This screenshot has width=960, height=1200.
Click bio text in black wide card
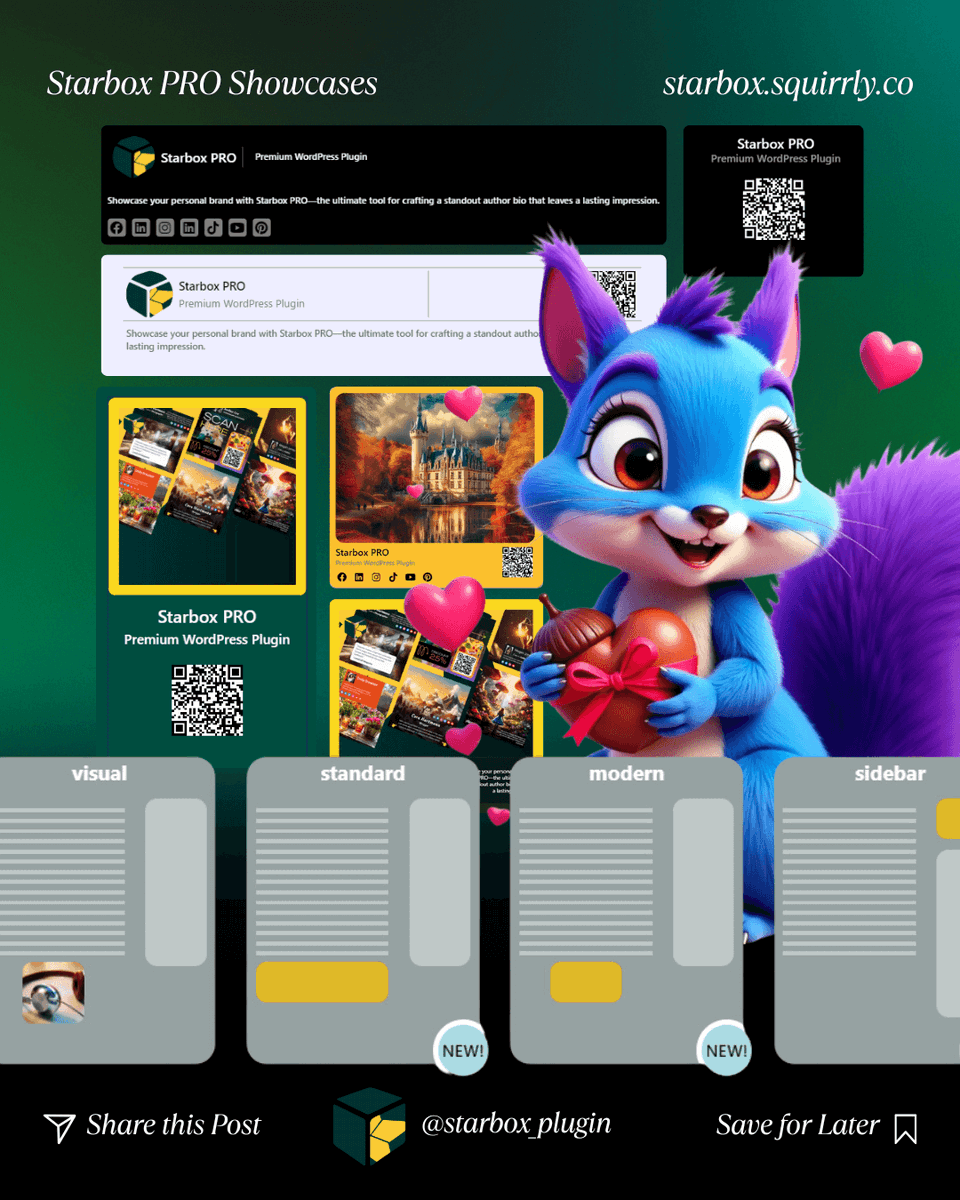coord(383,201)
